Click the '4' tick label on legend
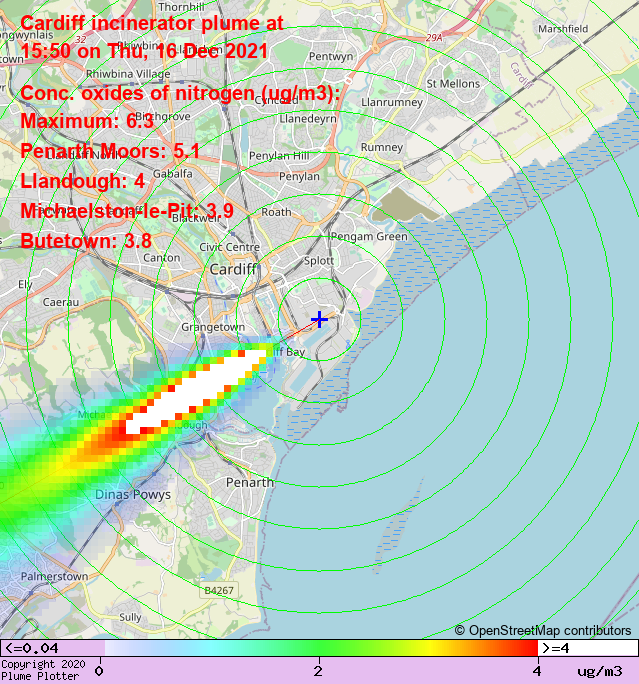 pos(537,671)
